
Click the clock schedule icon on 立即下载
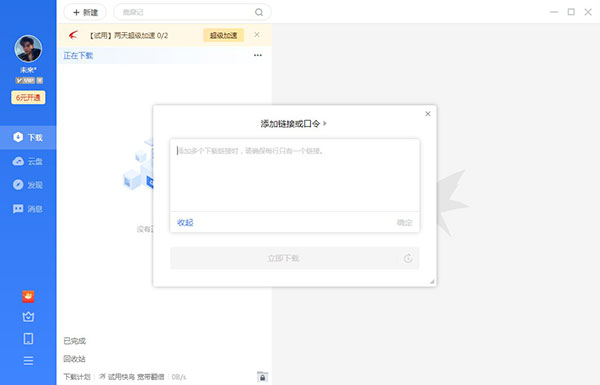408,258
